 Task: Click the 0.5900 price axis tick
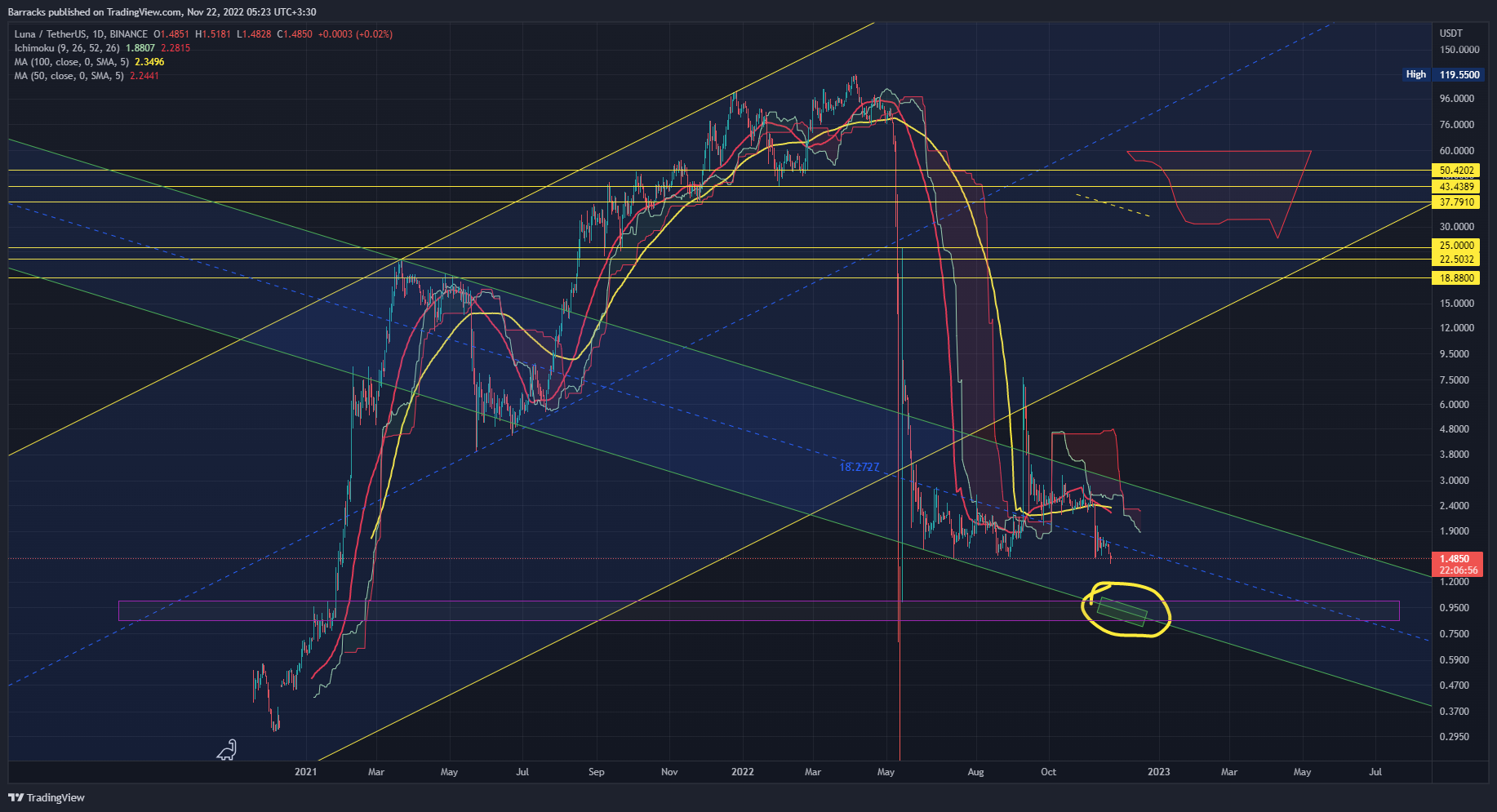click(x=1455, y=660)
